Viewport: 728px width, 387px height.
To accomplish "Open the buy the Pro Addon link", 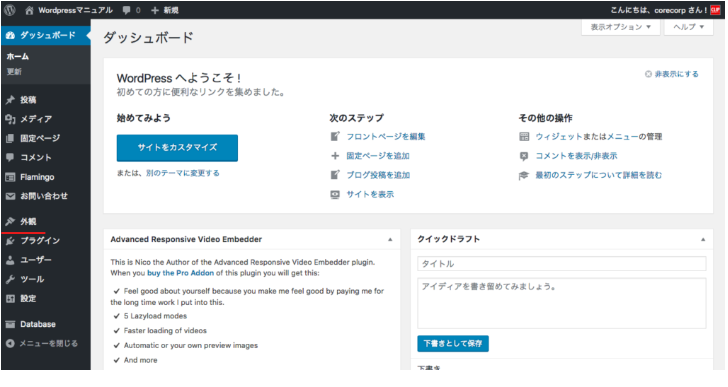I will (181, 273).
